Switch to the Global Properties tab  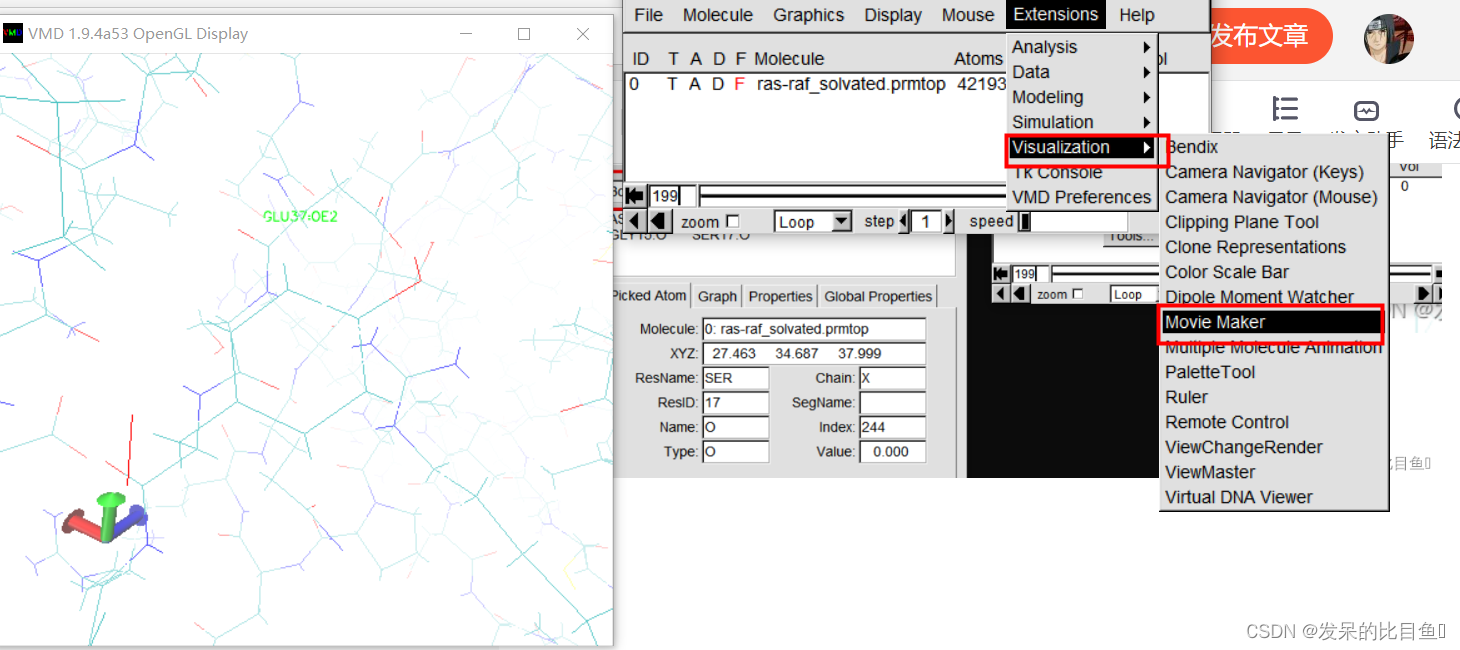(x=878, y=296)
